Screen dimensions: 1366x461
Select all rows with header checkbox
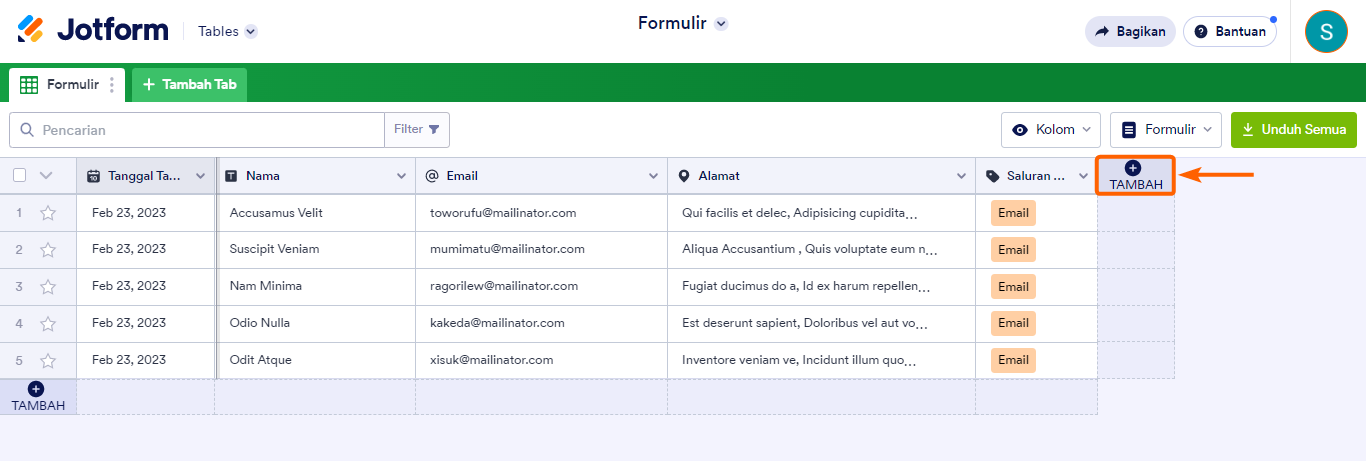click(20, 176)
